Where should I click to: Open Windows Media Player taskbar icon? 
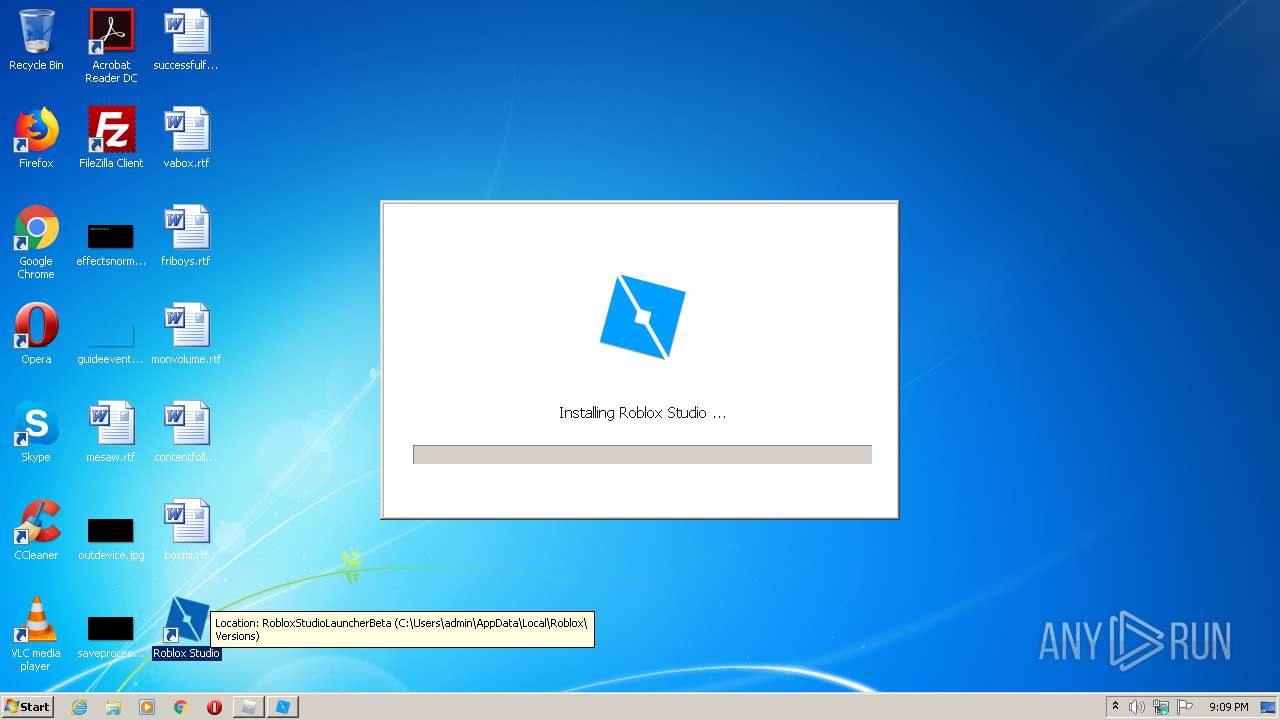pyautogui.click(x=147, y=707)
